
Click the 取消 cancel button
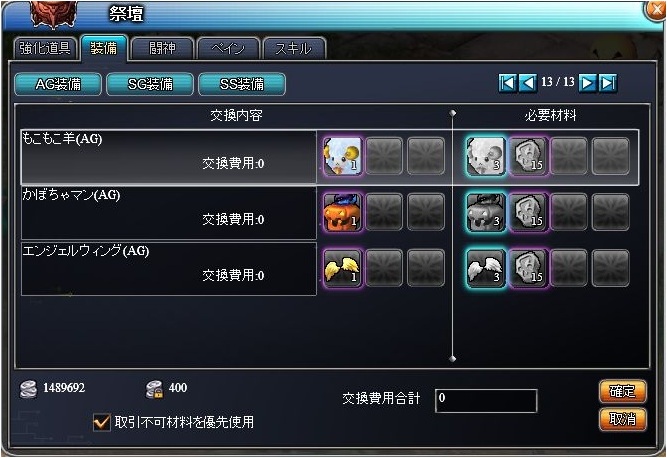[622, 419]
